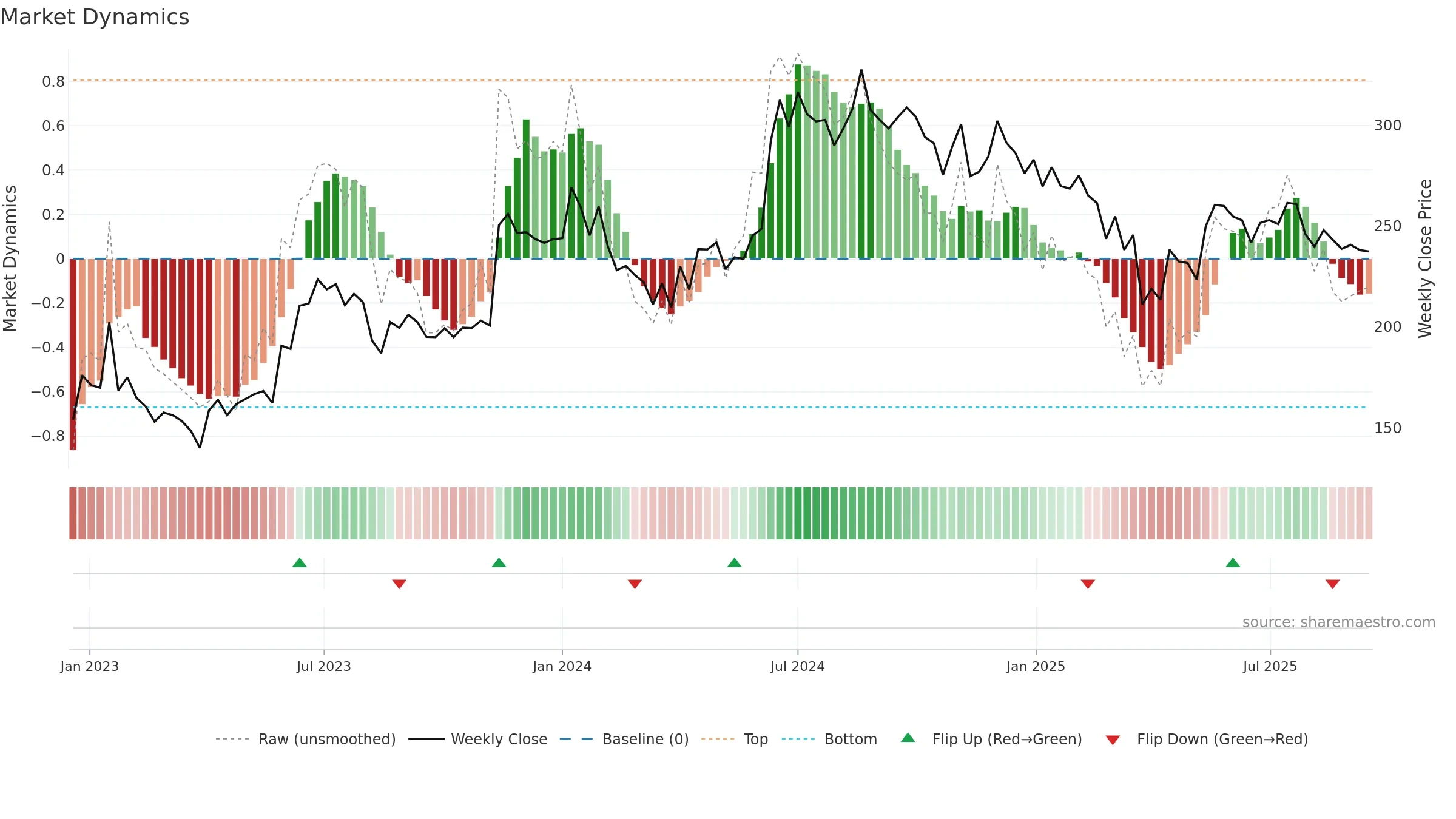Toggle the Raw (unsmoothed) legend entry
The image size is (1456, 819).
(x=305, y=739)
